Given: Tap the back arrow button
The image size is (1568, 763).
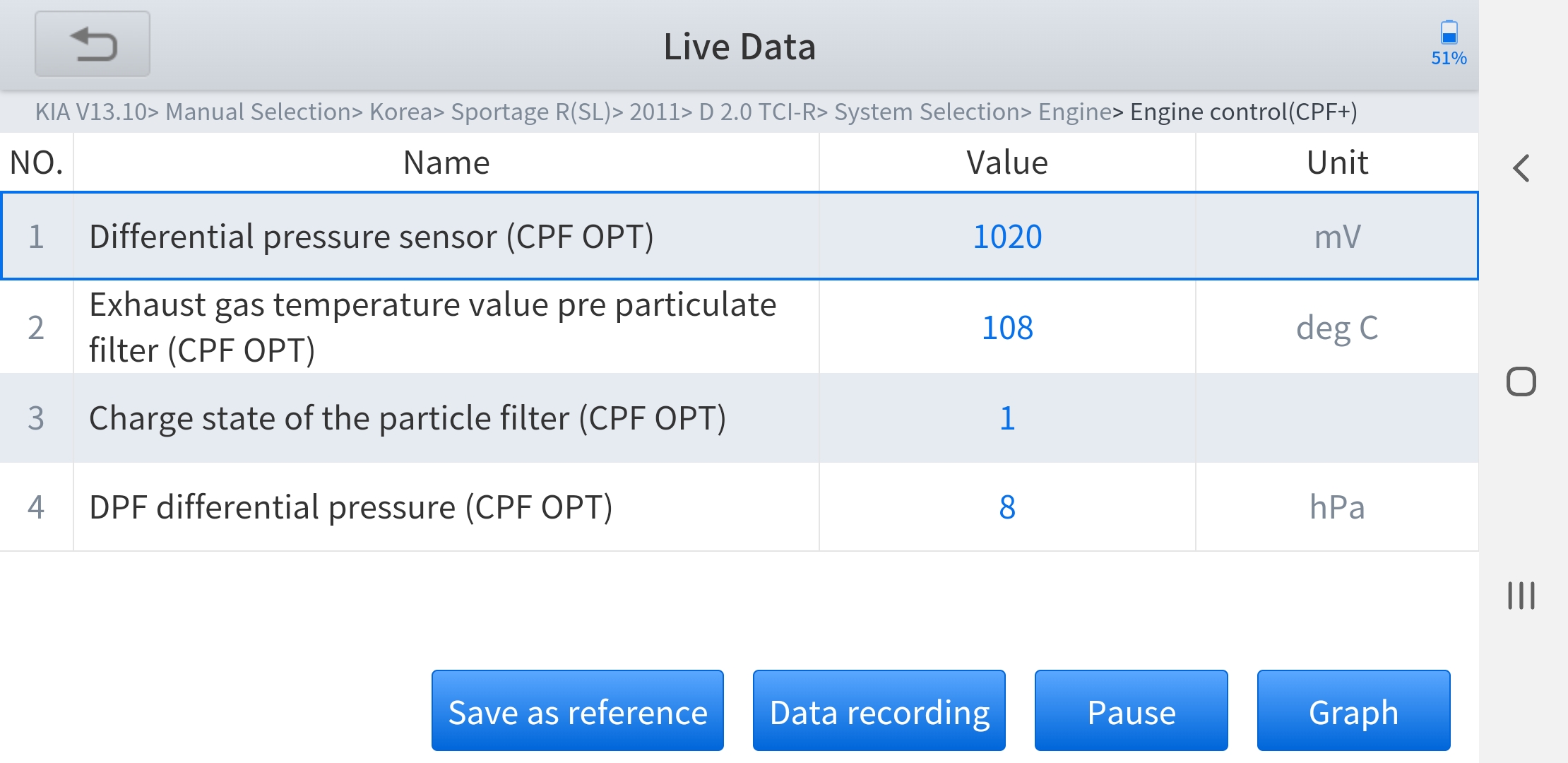Looking at the screenshot, I should pos(93,45).
